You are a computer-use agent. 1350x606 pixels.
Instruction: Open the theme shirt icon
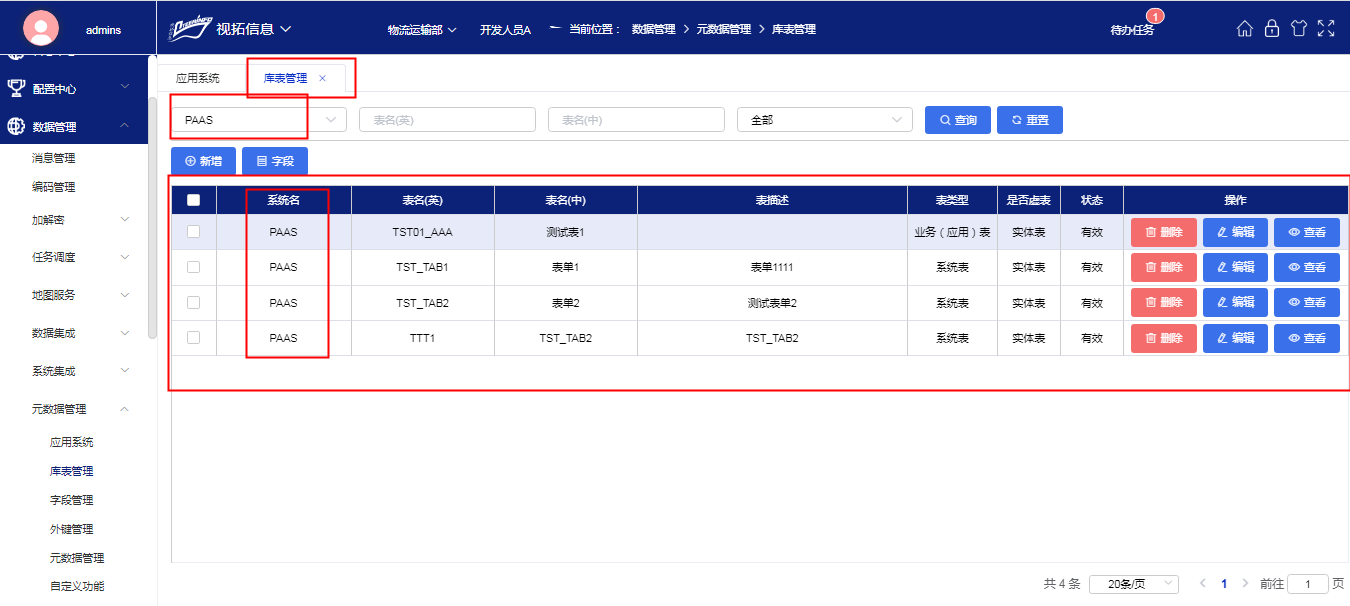[x=1299, y=29]
